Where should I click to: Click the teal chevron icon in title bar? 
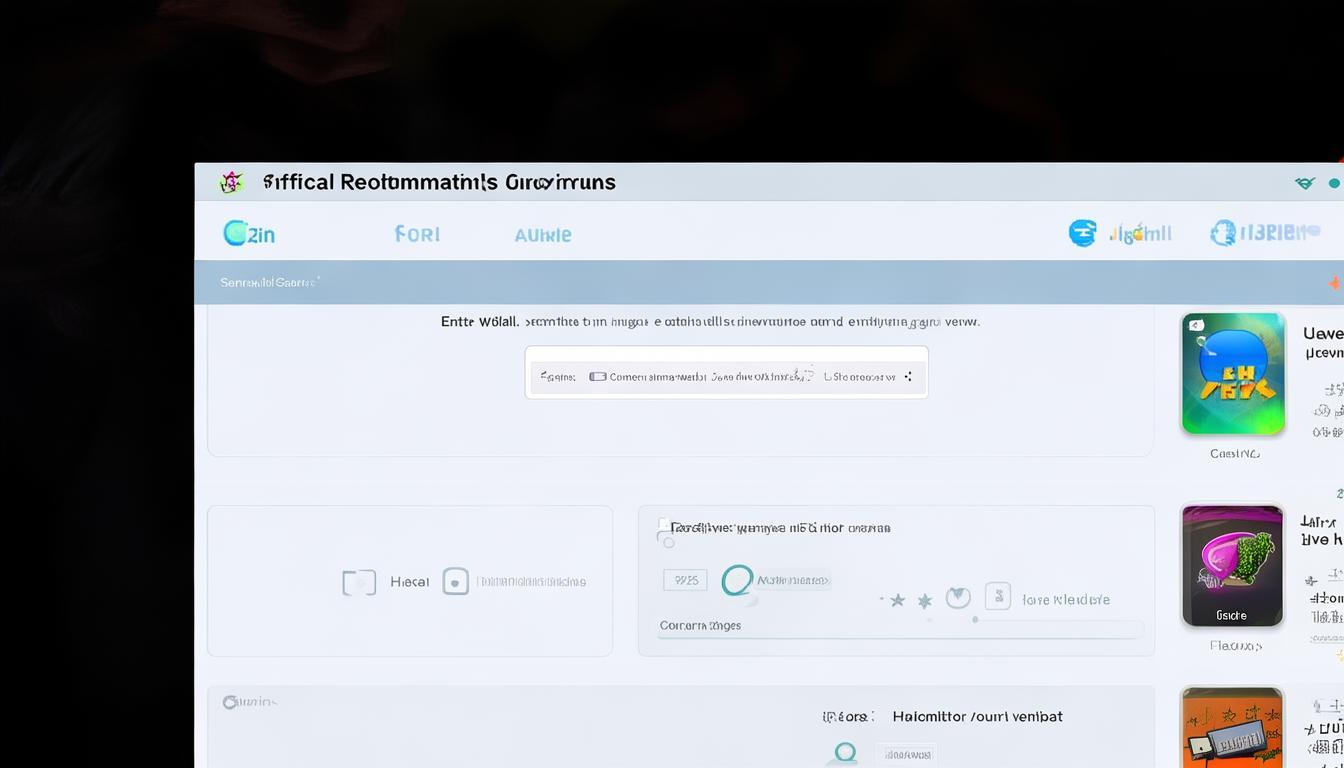1304,183
